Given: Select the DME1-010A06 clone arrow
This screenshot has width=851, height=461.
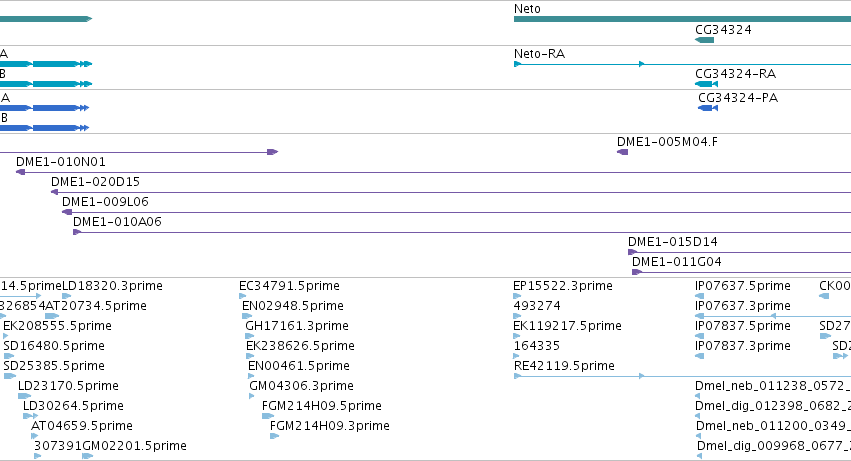Looking at the screenshot, I should point(77,232).
